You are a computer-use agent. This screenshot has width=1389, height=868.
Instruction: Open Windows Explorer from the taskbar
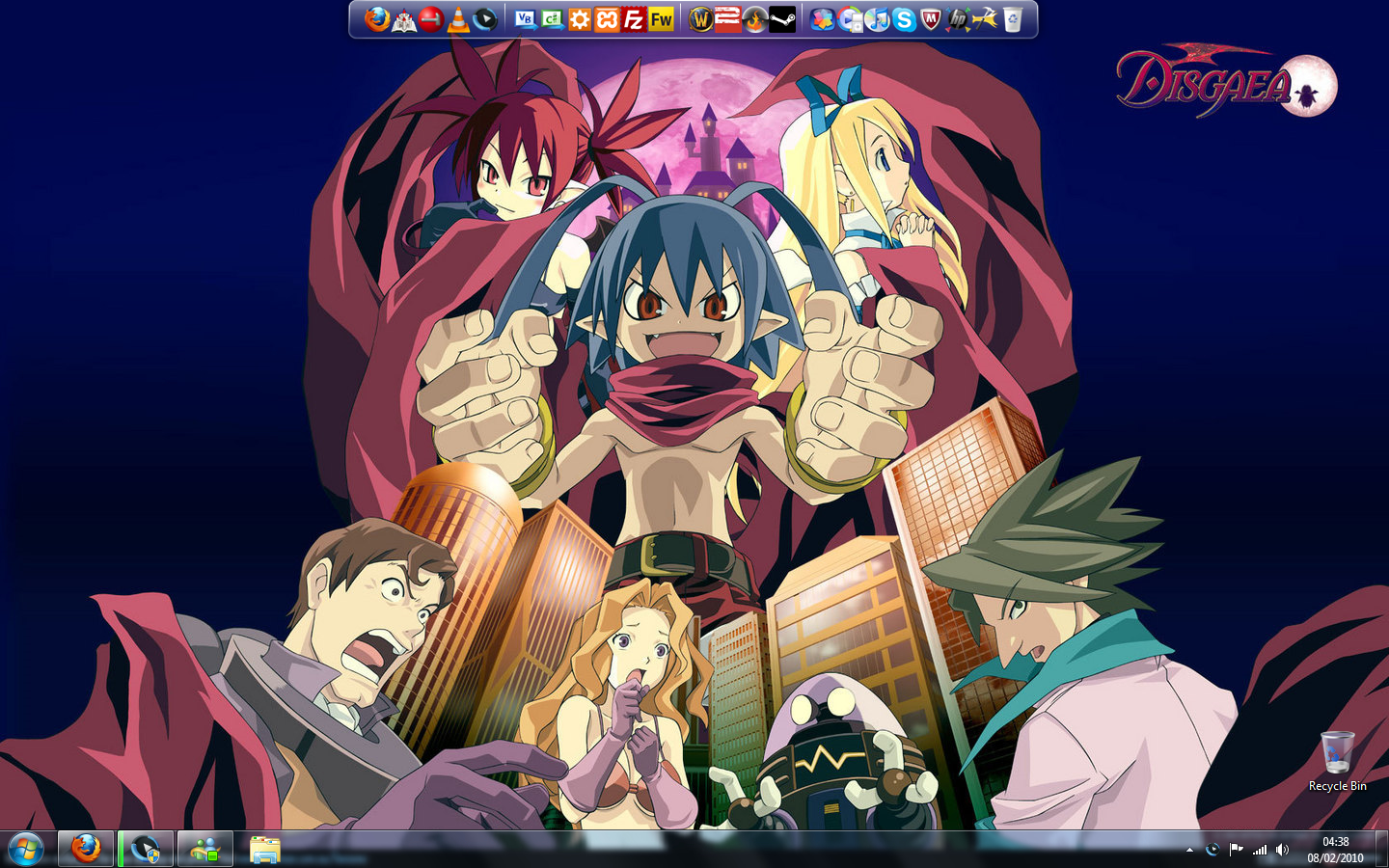click(265, 850)
